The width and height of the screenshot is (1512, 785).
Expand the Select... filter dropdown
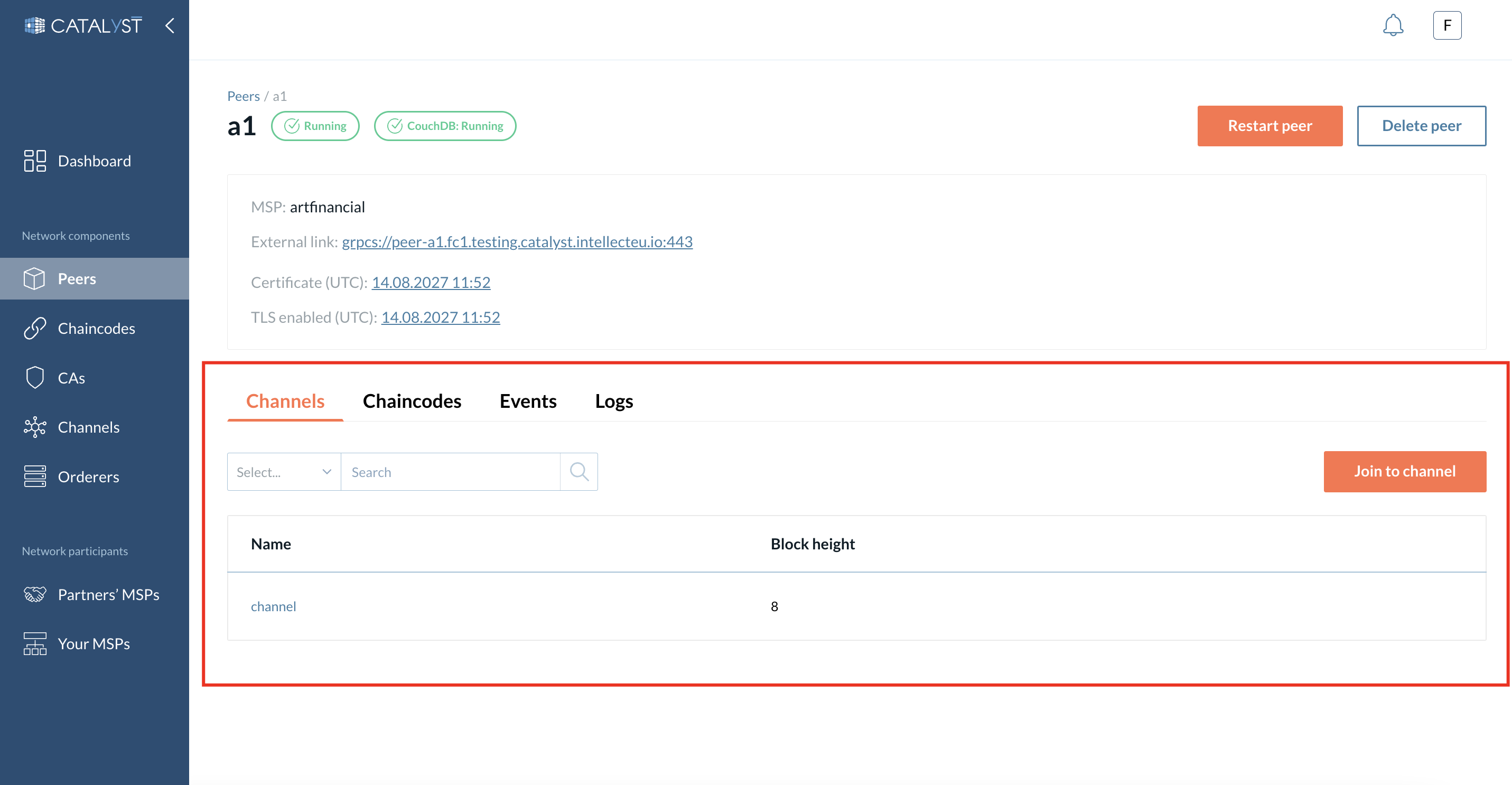(284, 472)
